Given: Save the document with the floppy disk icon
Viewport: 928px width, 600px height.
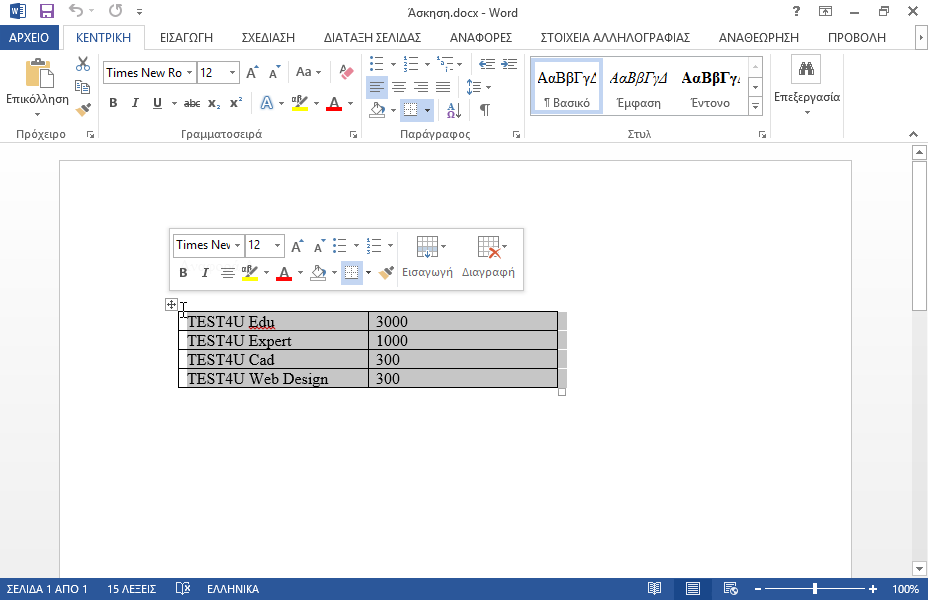Looking at the screenshot, I should [x=46, y=11].
